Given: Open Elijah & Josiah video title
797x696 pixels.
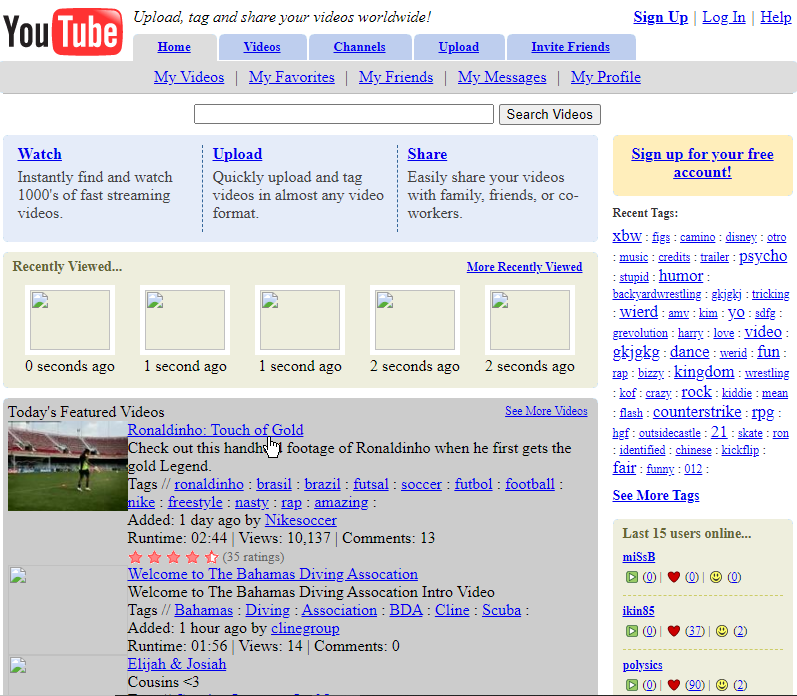Looking at the screenshot, I should coord(177,664).
